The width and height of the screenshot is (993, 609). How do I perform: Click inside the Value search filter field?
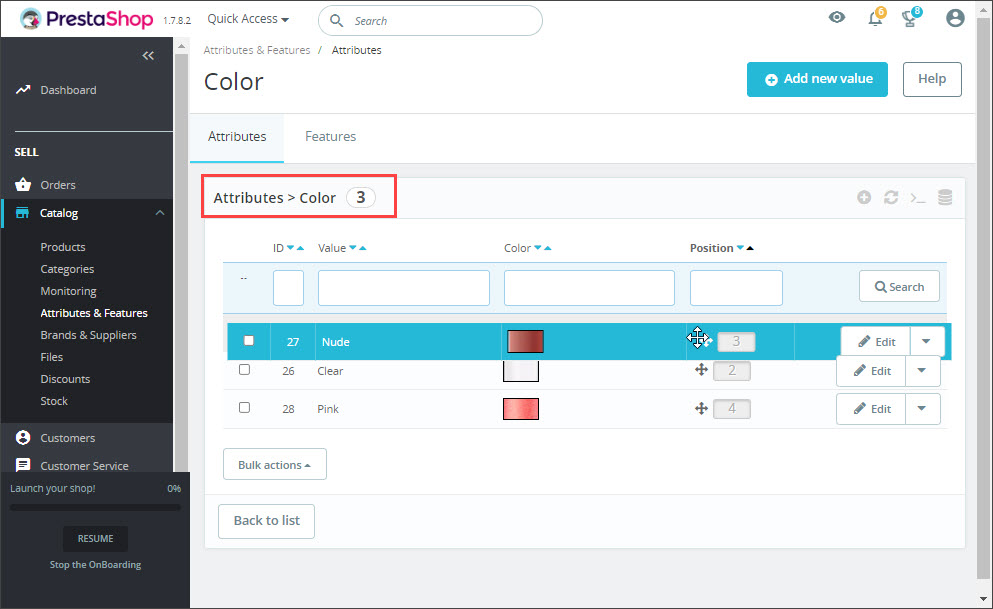[403, 288]
